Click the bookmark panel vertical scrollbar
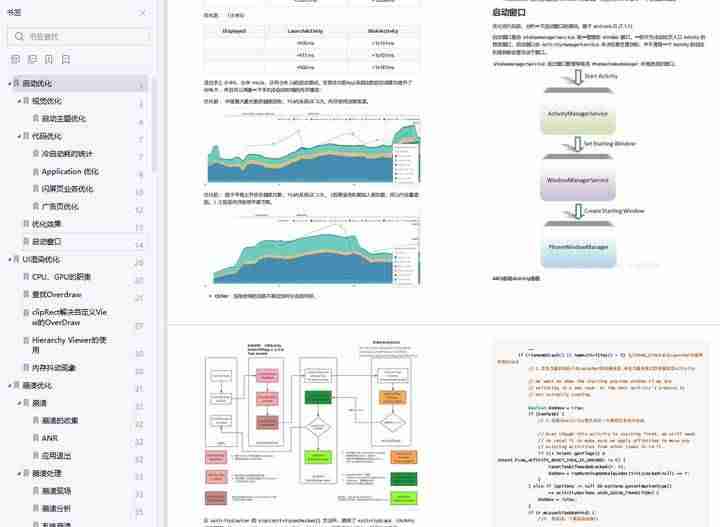Screen dimensions: 720x527 pos(153,124)
